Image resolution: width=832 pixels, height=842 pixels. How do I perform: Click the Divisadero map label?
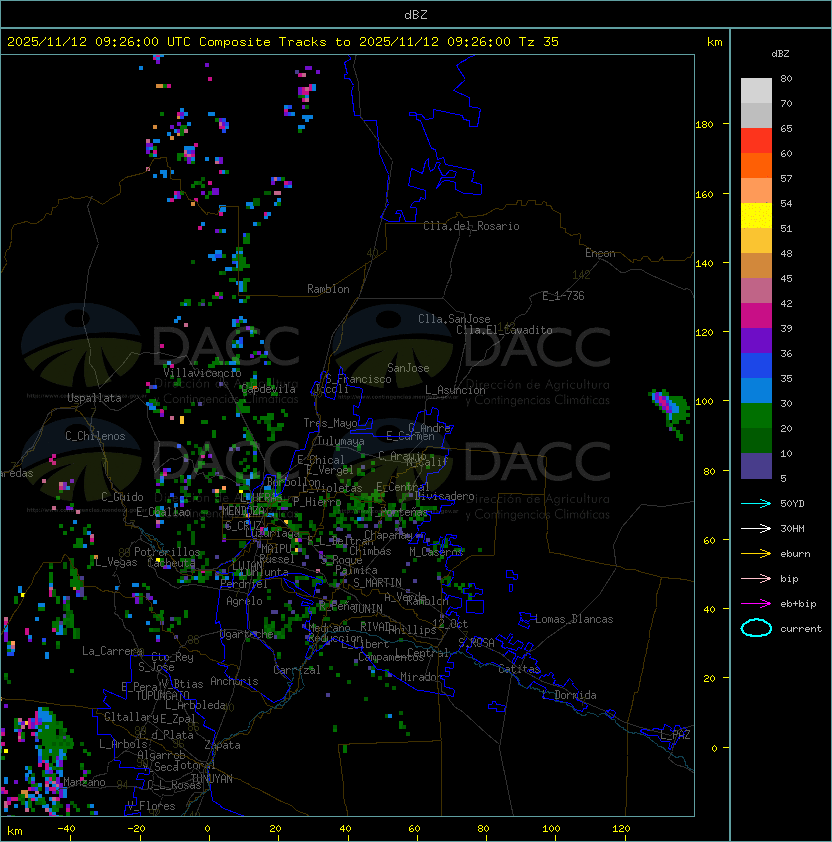[444, 496]
